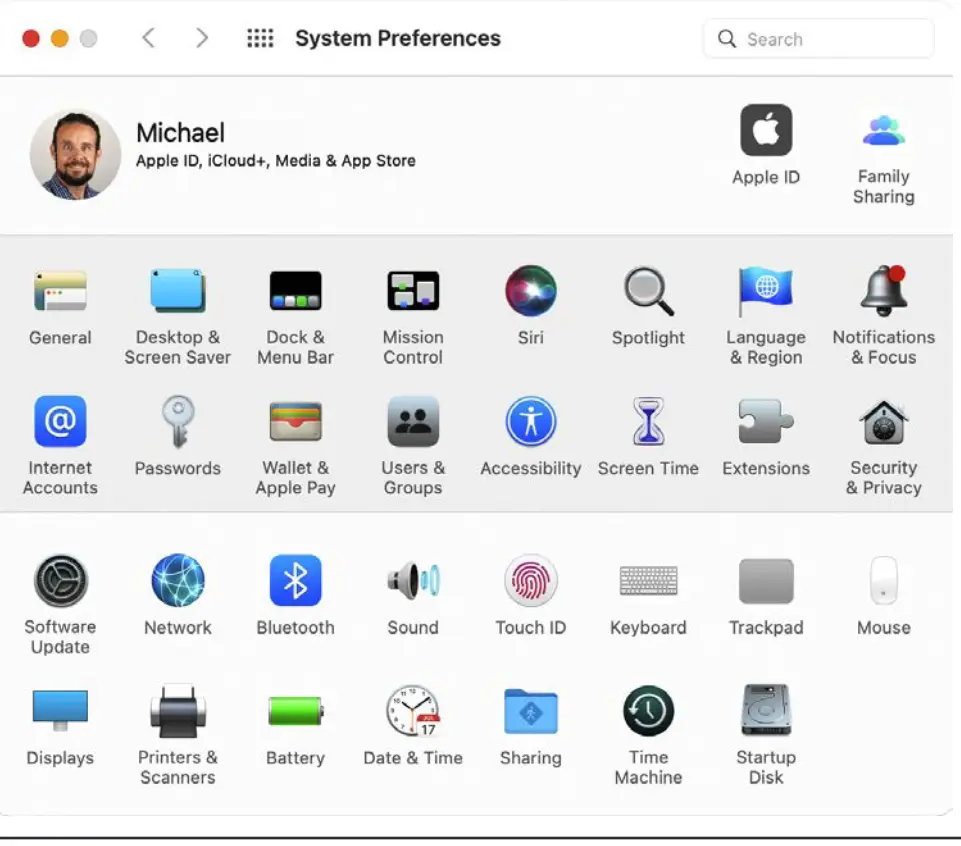Click the forward navigation arrow

point(202,38)
